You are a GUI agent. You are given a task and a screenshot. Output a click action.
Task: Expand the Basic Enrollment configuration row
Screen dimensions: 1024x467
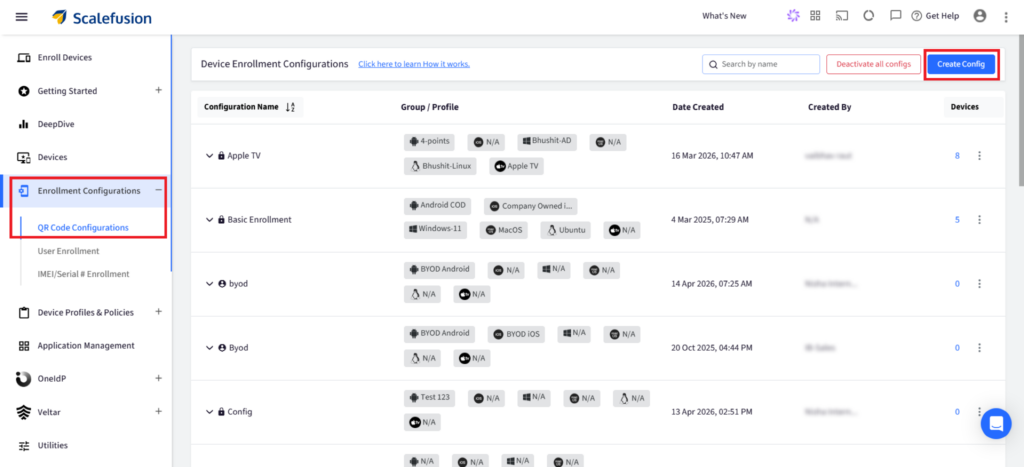click(x=209, y=220)
